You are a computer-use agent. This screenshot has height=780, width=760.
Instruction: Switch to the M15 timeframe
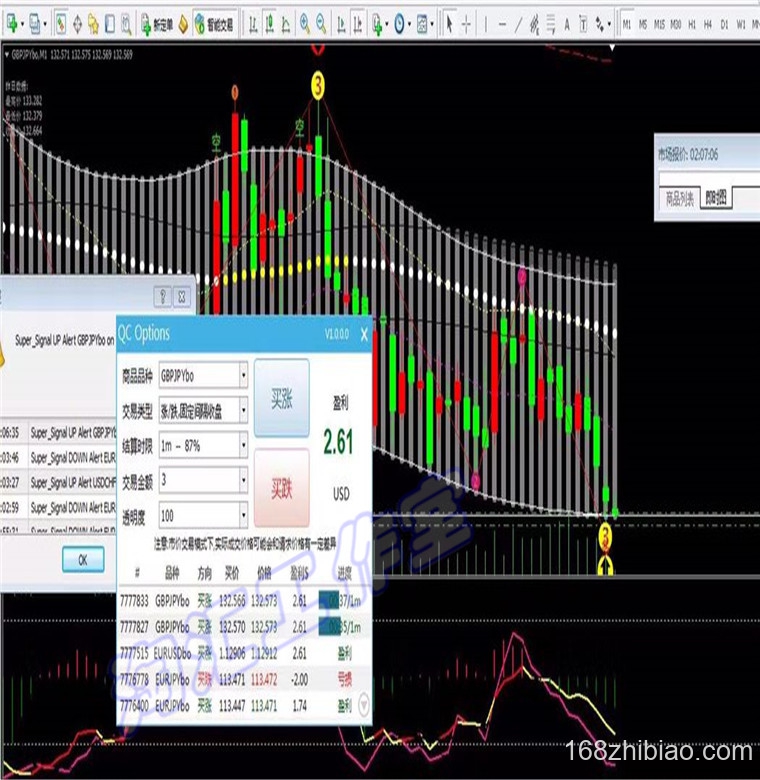[x=659, y=24]
